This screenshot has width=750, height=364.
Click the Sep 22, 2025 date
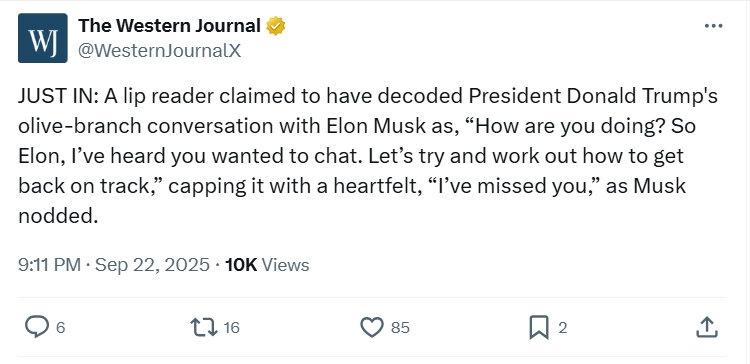click(152, 265)
